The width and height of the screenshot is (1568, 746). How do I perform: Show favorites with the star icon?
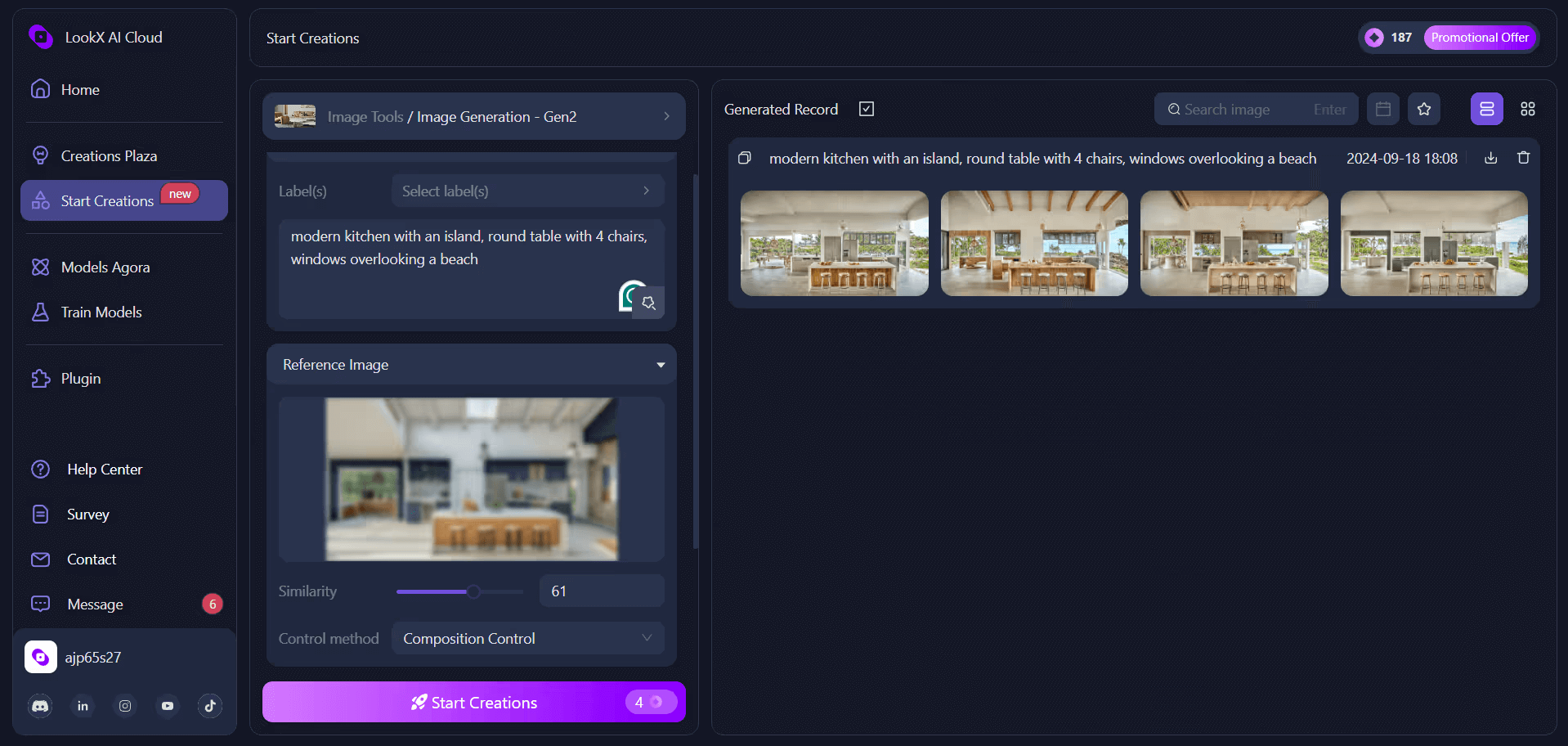[1424, 109]
